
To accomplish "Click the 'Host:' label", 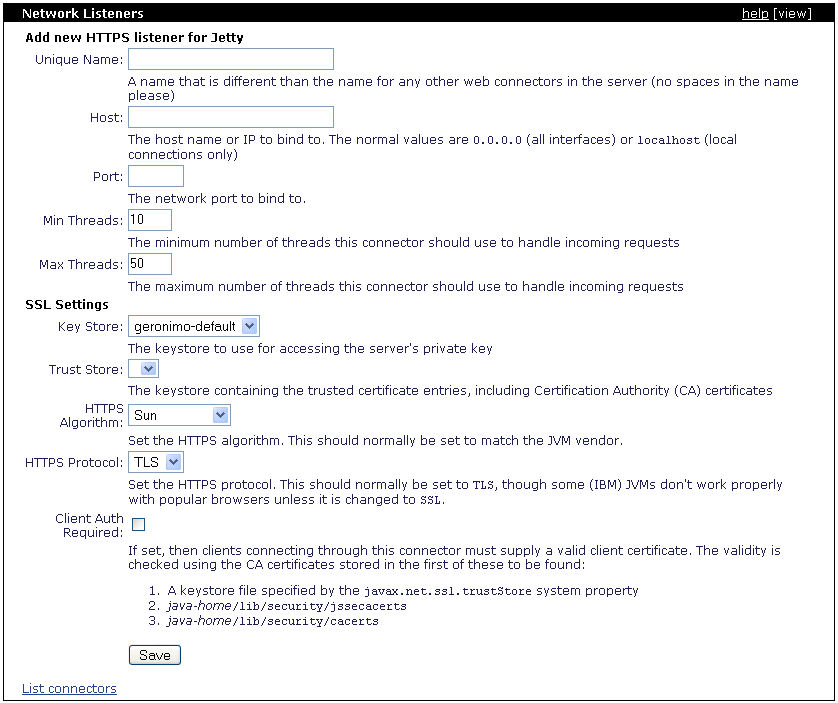I will pyautogui.click(x=106, y=118).
